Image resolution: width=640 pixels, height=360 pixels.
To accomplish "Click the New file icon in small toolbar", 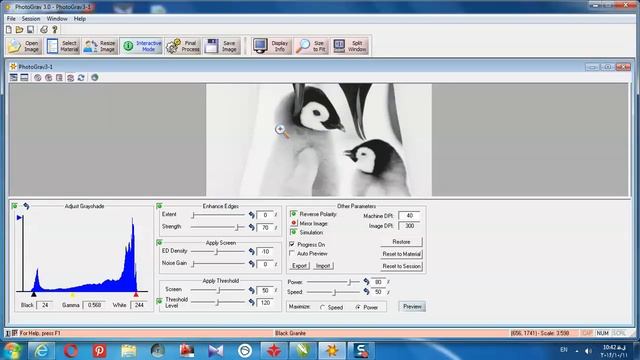I will click(9, 29).
